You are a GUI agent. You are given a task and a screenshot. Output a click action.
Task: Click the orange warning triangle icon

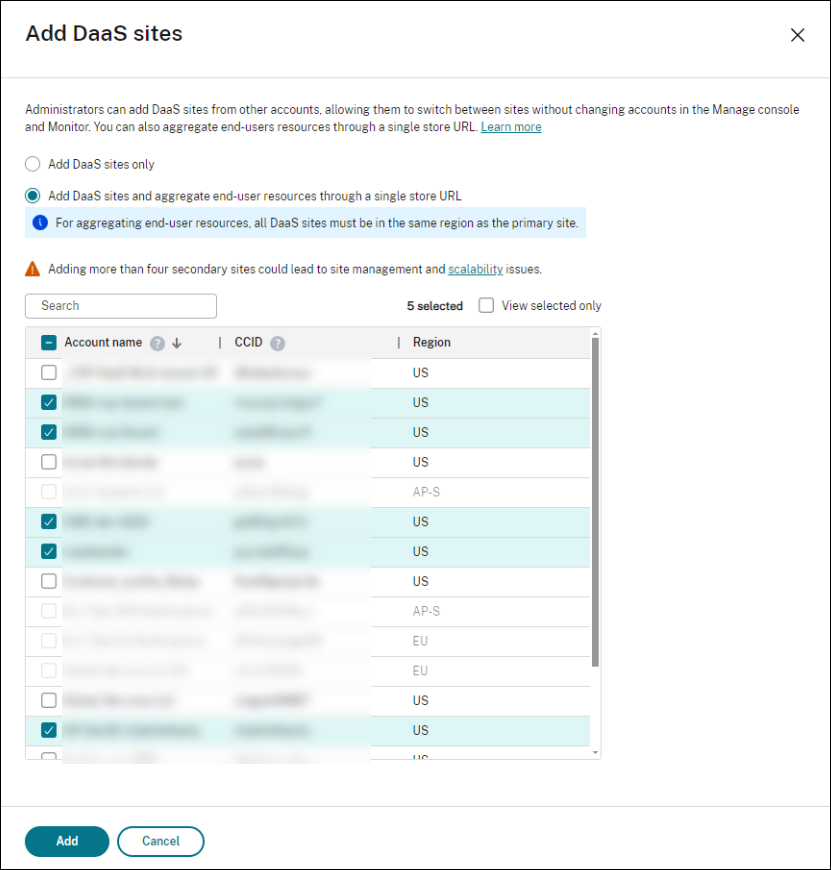pos(33,269)
